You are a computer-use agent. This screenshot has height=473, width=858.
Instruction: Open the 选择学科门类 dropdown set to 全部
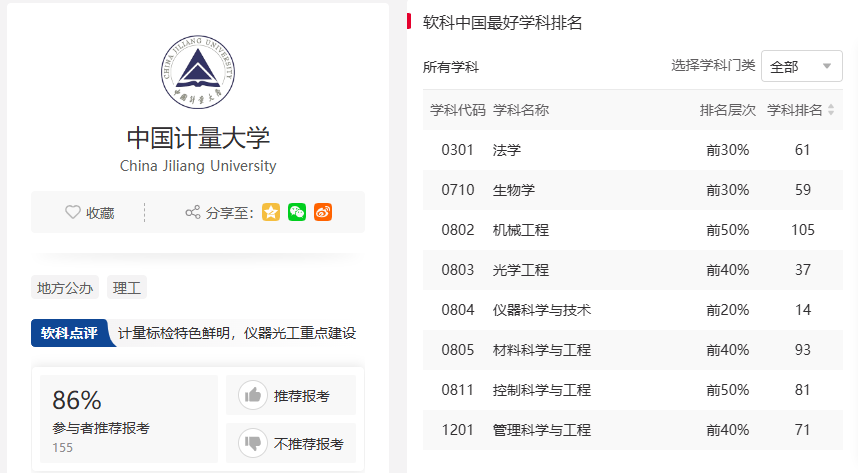click(x=801, y=66)
